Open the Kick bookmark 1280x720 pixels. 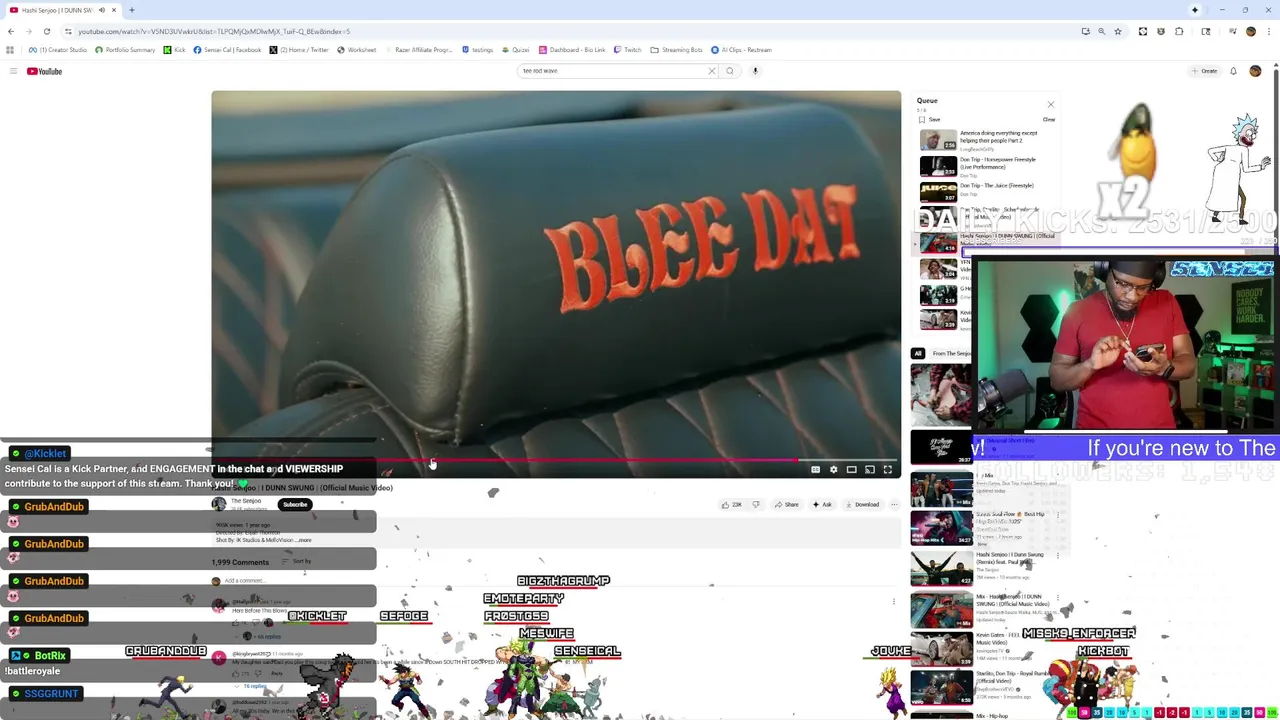[x=175, y=50]
